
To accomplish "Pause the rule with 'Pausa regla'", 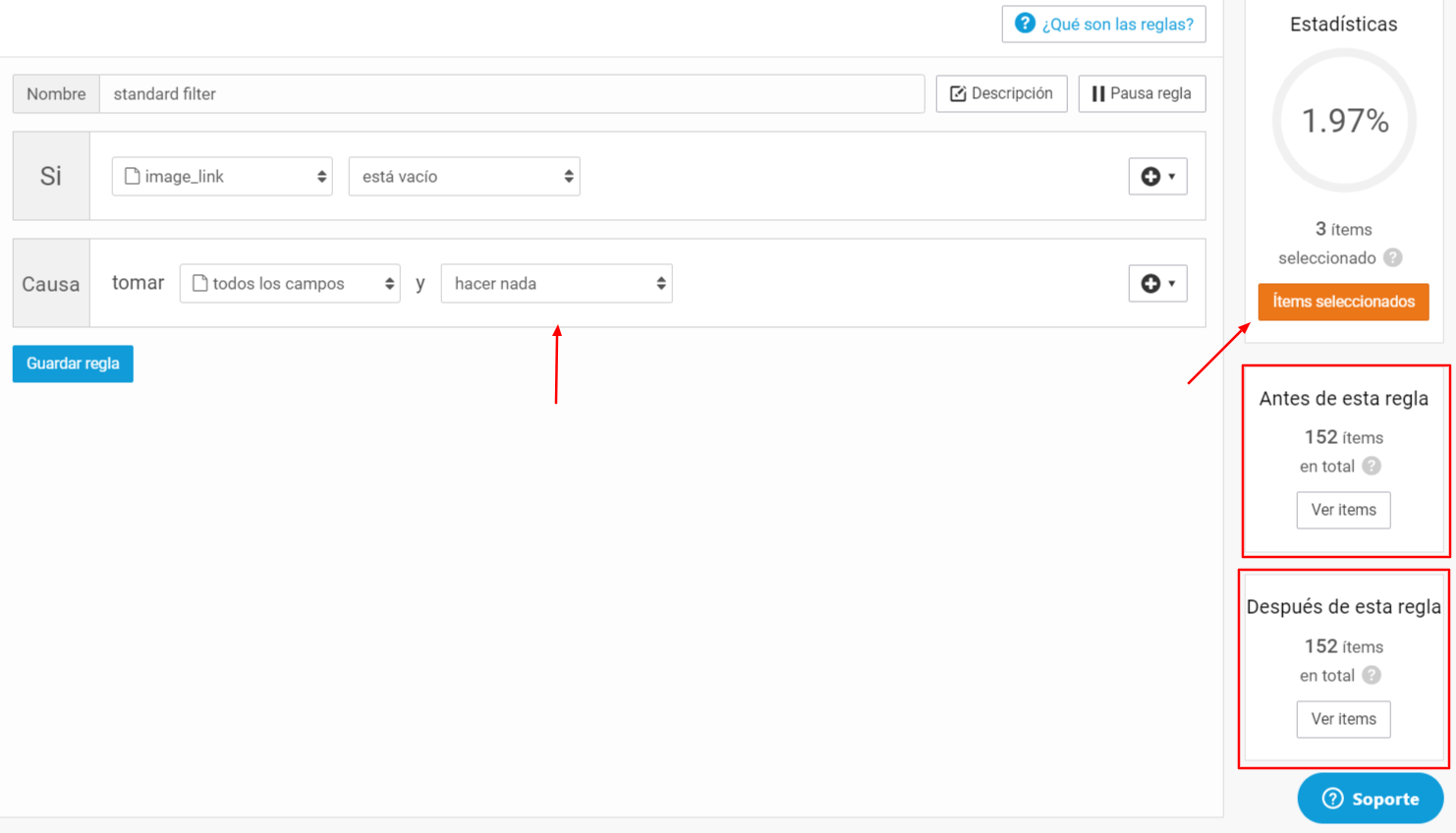I will tap(1142, 94).
